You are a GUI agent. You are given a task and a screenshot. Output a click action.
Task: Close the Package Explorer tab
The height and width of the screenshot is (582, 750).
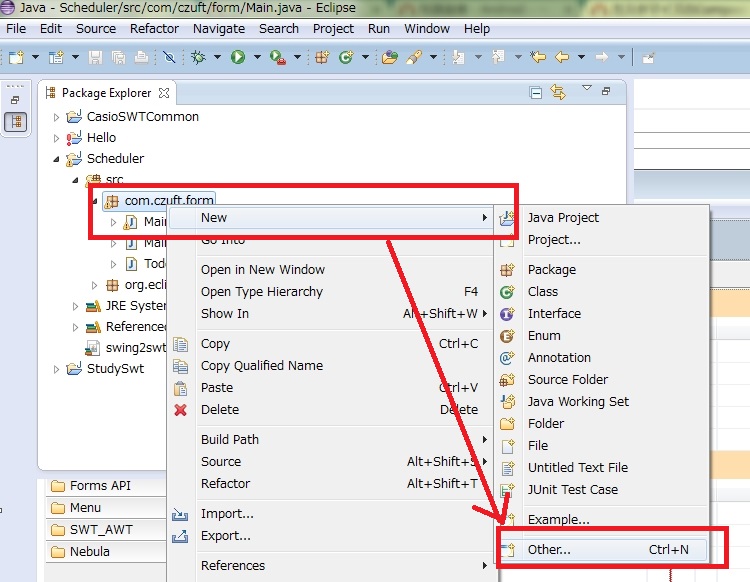(164, 93)
